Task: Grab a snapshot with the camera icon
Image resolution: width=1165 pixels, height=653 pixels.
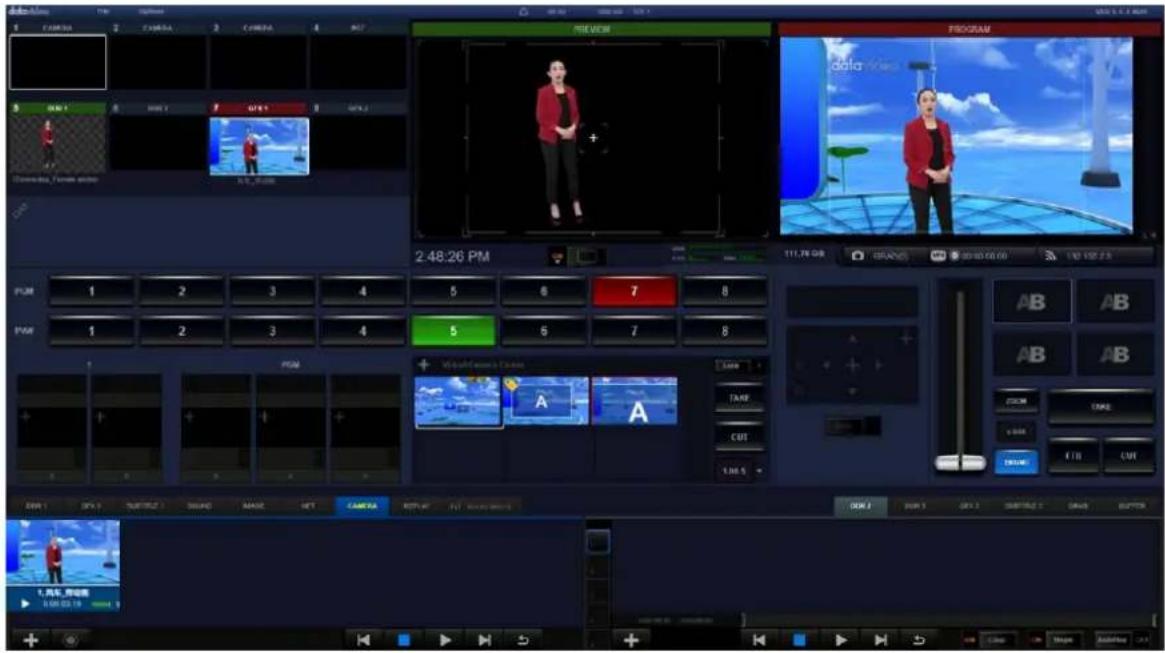Action: tap(858, 256)
